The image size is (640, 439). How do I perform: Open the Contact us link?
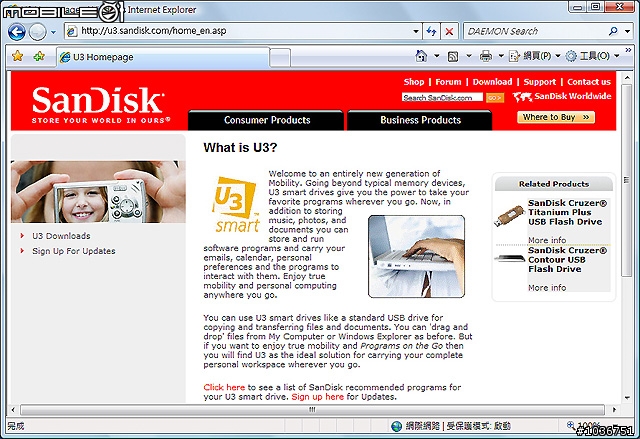(589, 82)
